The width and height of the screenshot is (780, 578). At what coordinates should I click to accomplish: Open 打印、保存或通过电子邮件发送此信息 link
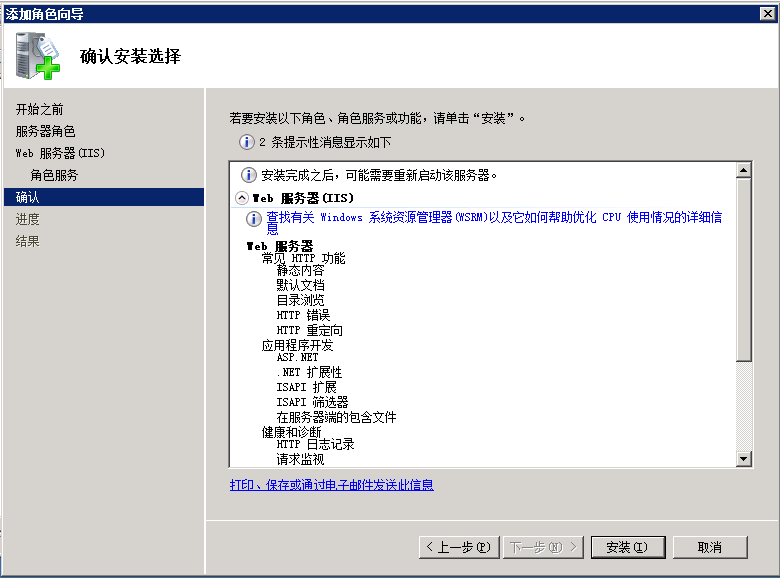click(x=331, y=485)
